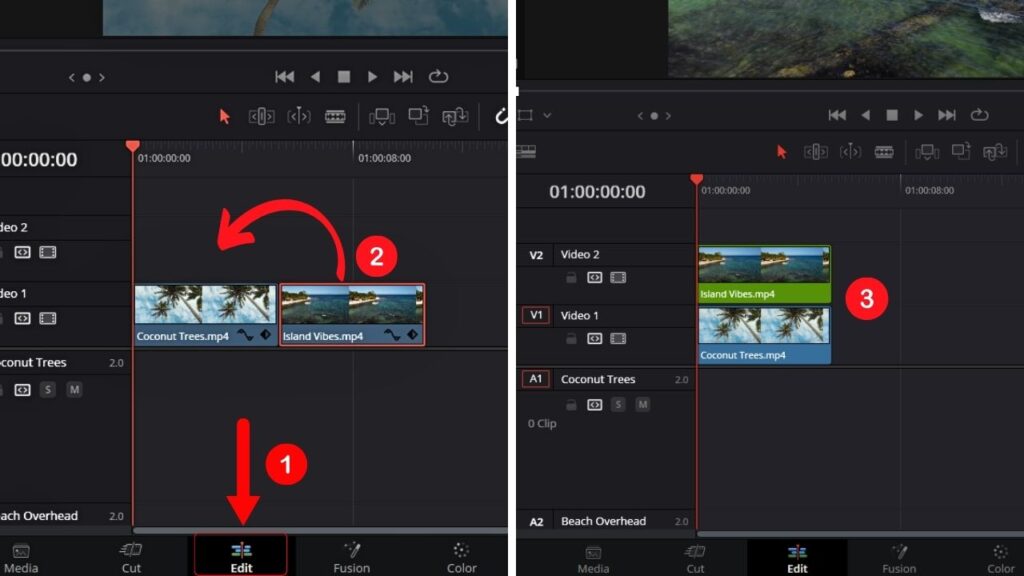Viewport: 1024px width, 576px height.
Task: Click the Replace Clip icon
Action: pyautogui.click(x=455, y=117)
